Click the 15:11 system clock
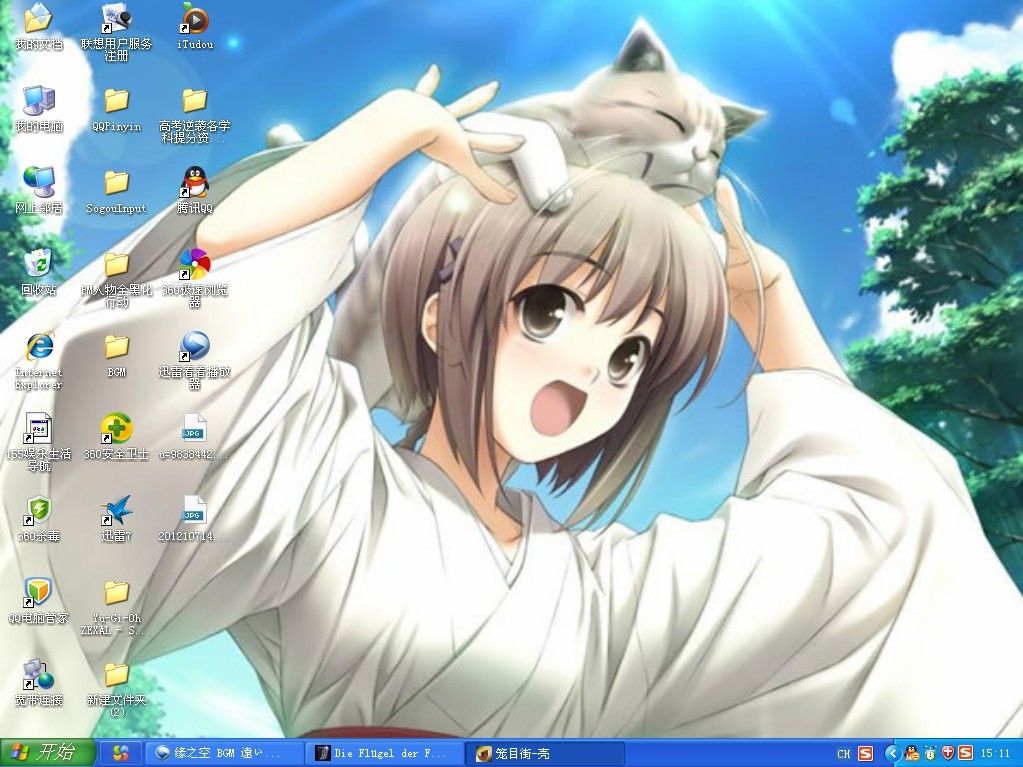 pyautogui.click(x=995, y=753)
